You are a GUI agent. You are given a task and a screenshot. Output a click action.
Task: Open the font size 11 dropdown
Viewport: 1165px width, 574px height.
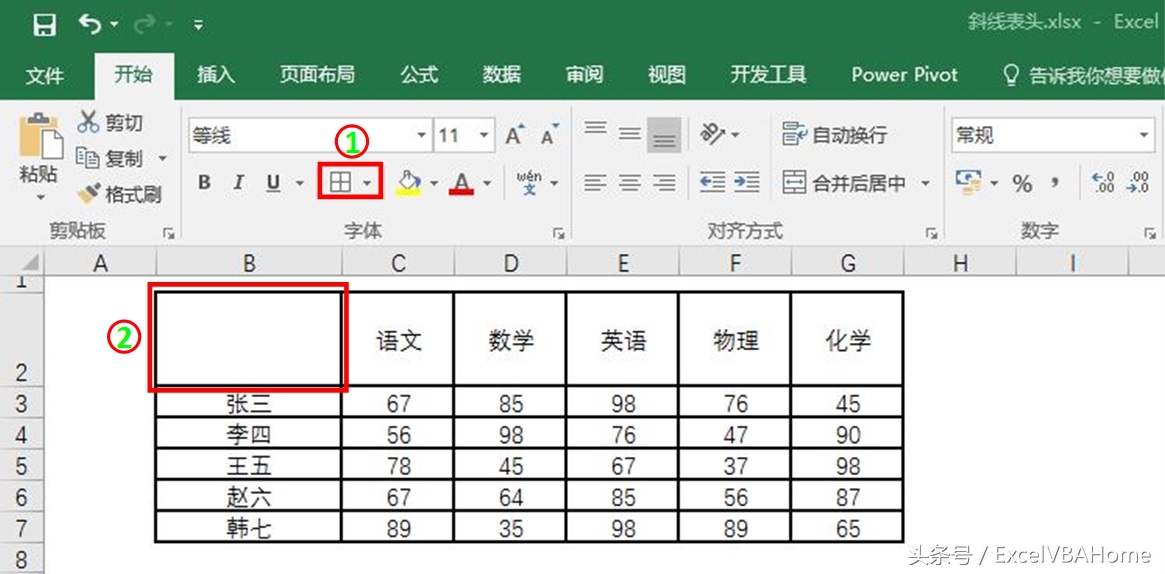point(484,135)
